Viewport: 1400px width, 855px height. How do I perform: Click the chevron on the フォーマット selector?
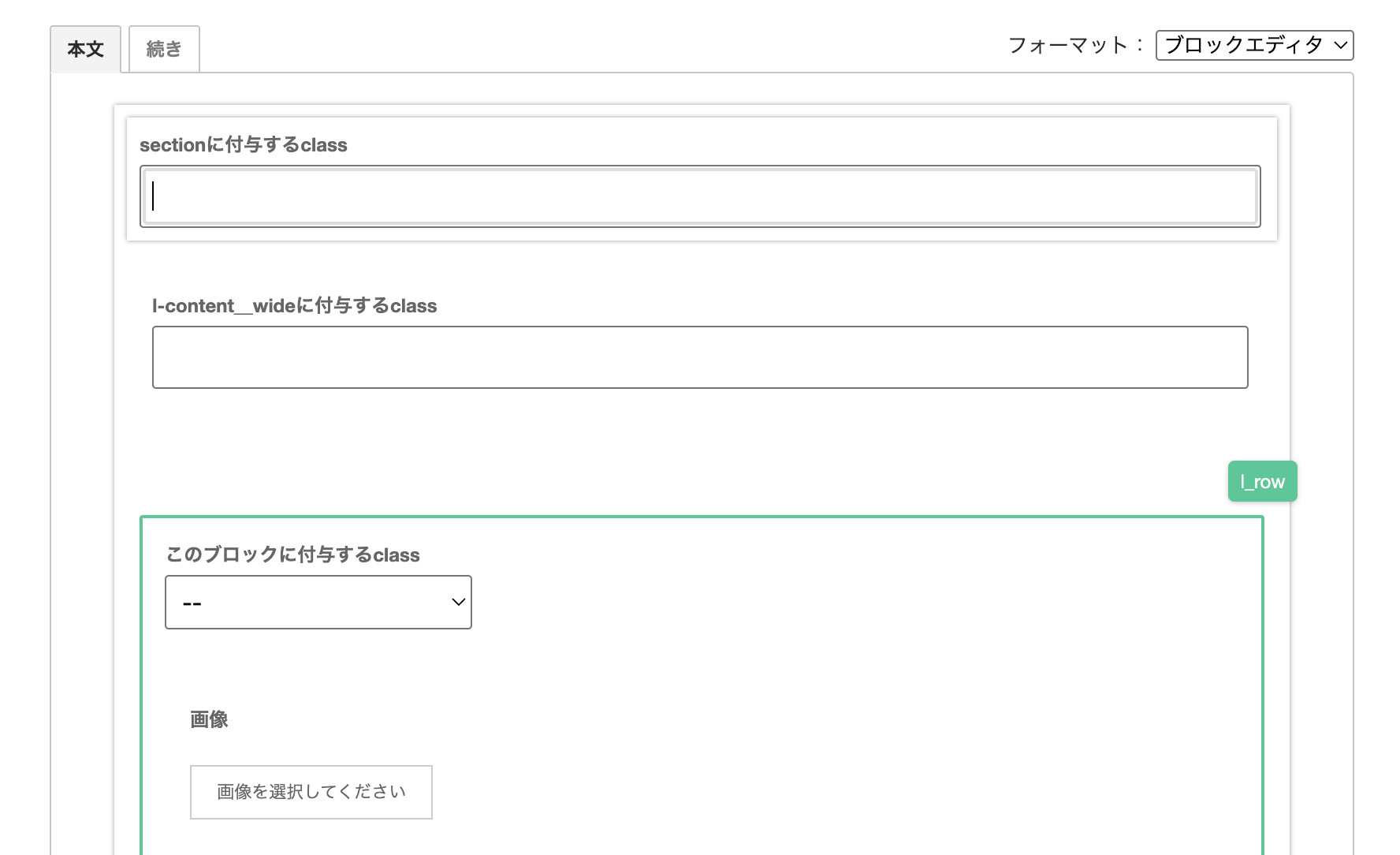[1340, 45]
